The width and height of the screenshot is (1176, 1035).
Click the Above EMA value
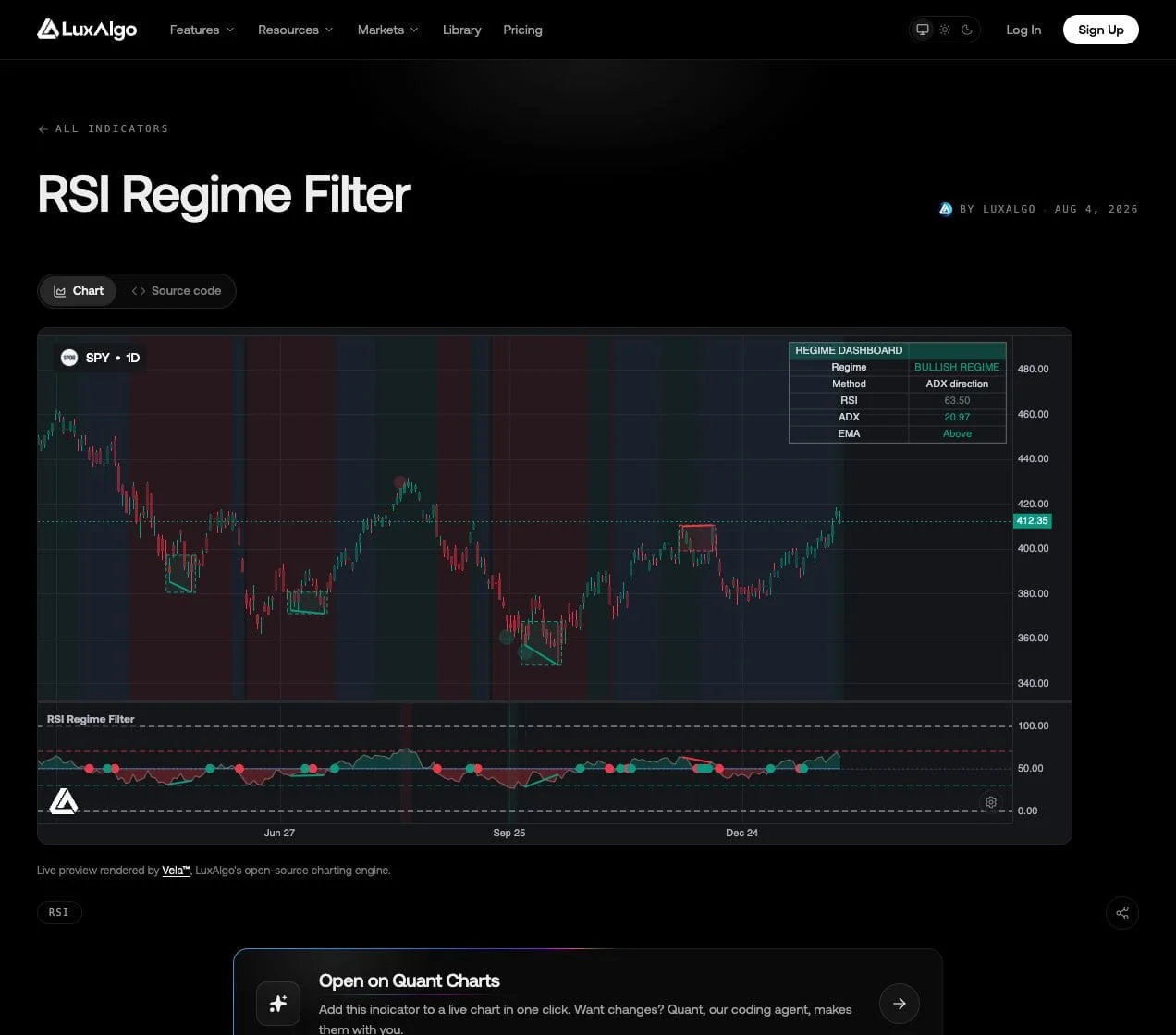[x=957, y=433]
